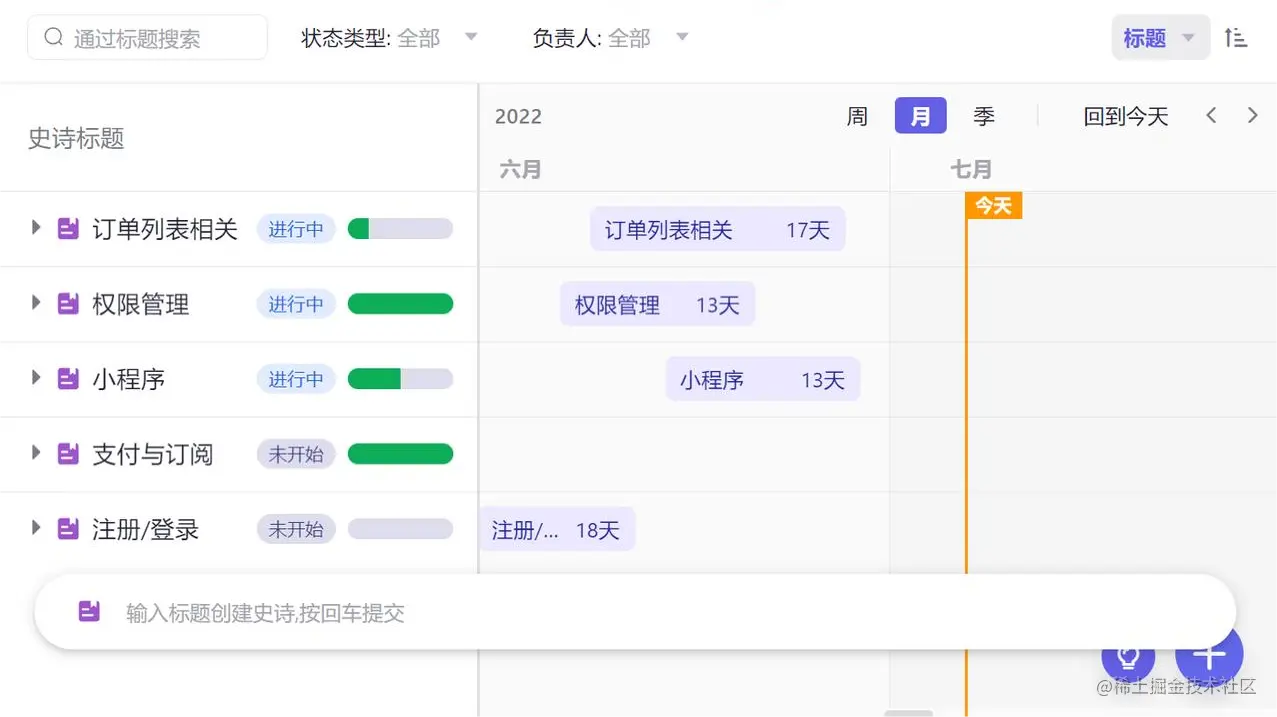Click the purple plus floating action button
Screen dimensions: 1277x717
coord(1208,655)
